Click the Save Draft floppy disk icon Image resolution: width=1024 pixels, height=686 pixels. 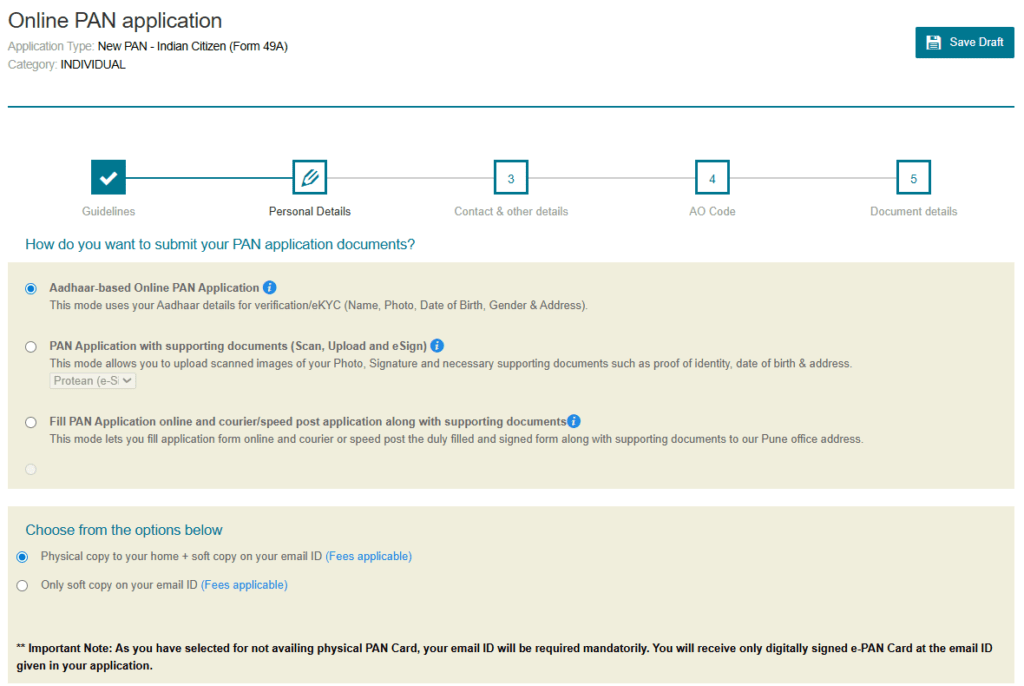934,42
